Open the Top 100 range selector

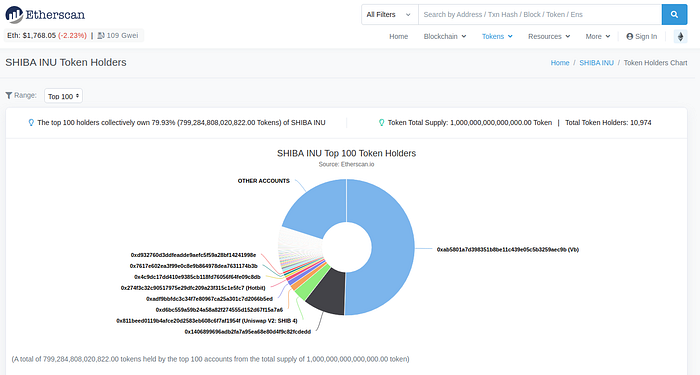click(63, 96)
